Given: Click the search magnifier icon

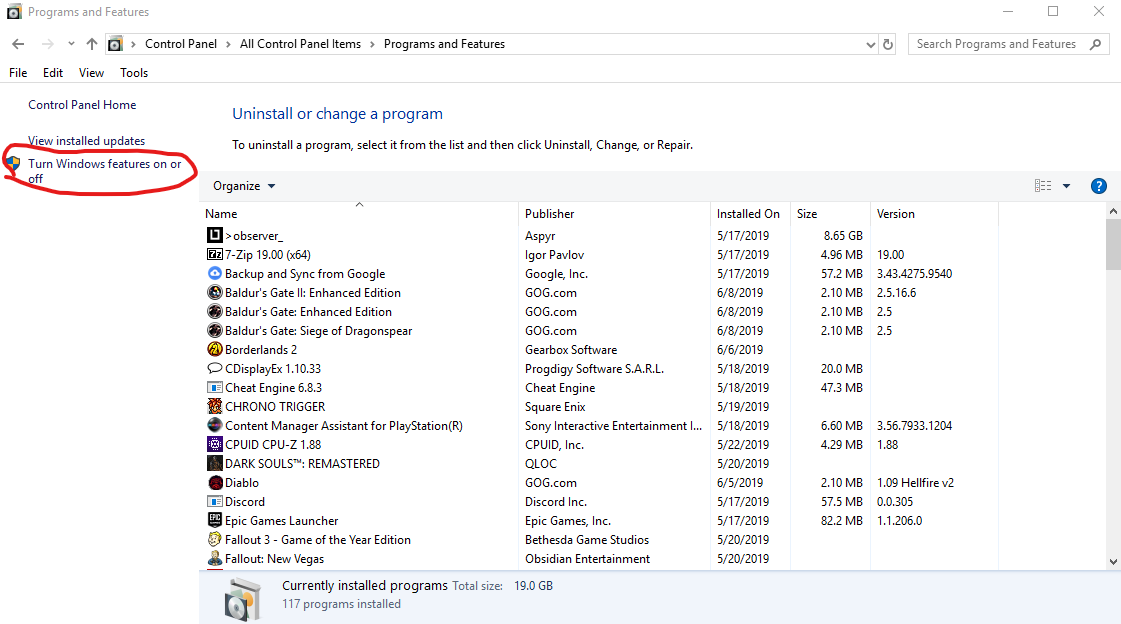Looking at the screenshot, I should point(1095,44).
